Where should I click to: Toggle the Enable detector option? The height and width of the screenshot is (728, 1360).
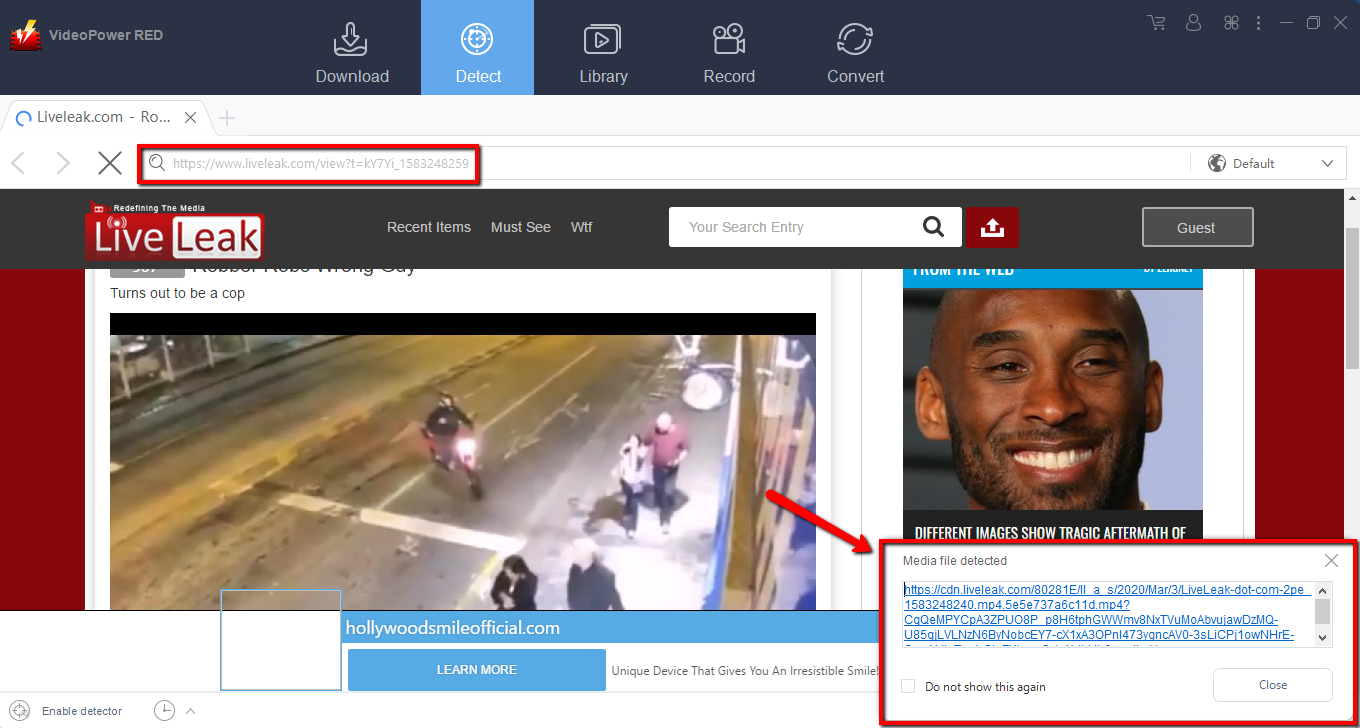coord(20,710)
